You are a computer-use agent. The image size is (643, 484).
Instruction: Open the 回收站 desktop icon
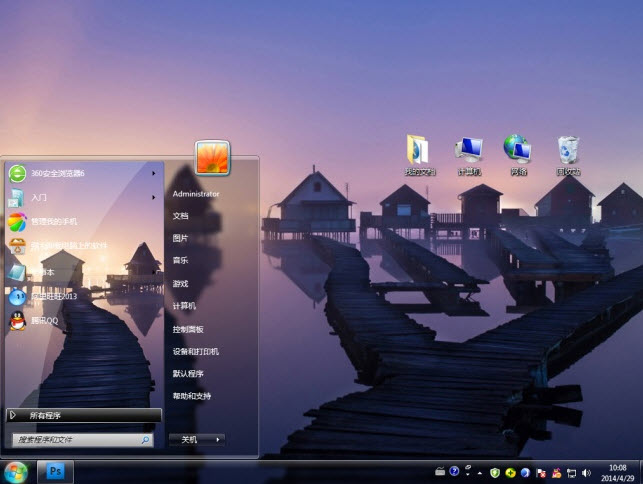coord(568,154)
